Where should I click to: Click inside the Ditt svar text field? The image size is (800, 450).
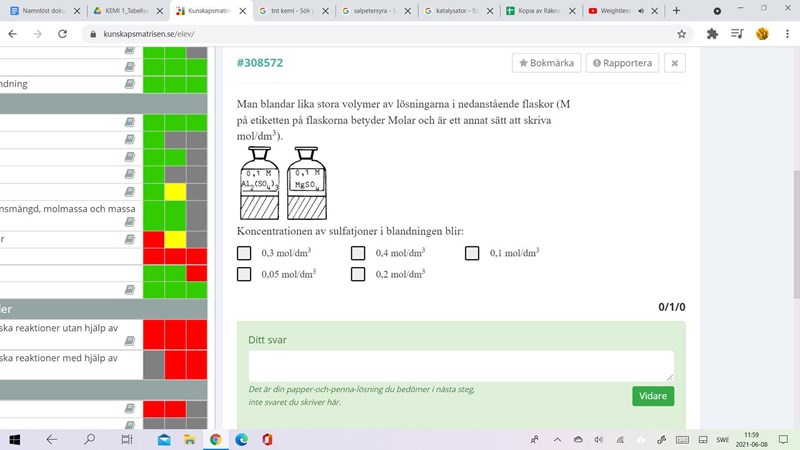click(460, 365)
